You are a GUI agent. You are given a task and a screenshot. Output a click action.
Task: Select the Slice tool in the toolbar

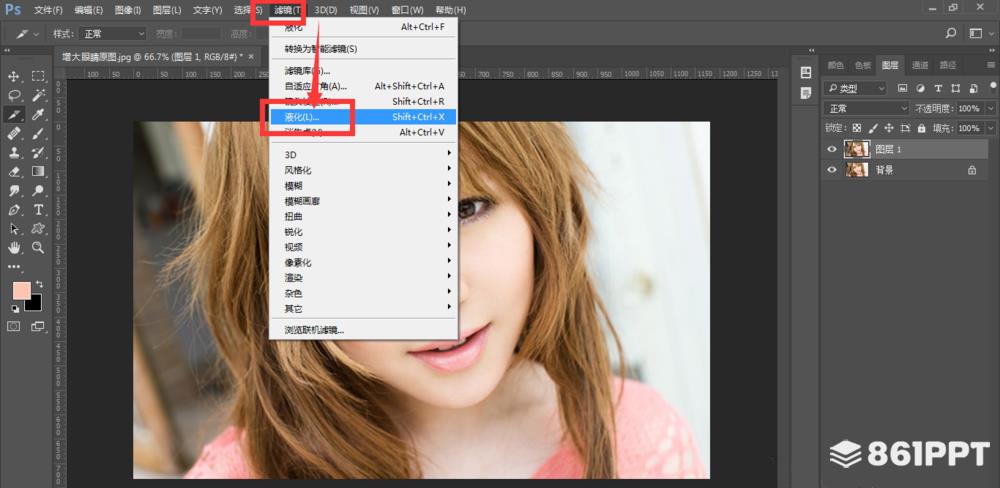pyautogui.click(x=13, y=115)
